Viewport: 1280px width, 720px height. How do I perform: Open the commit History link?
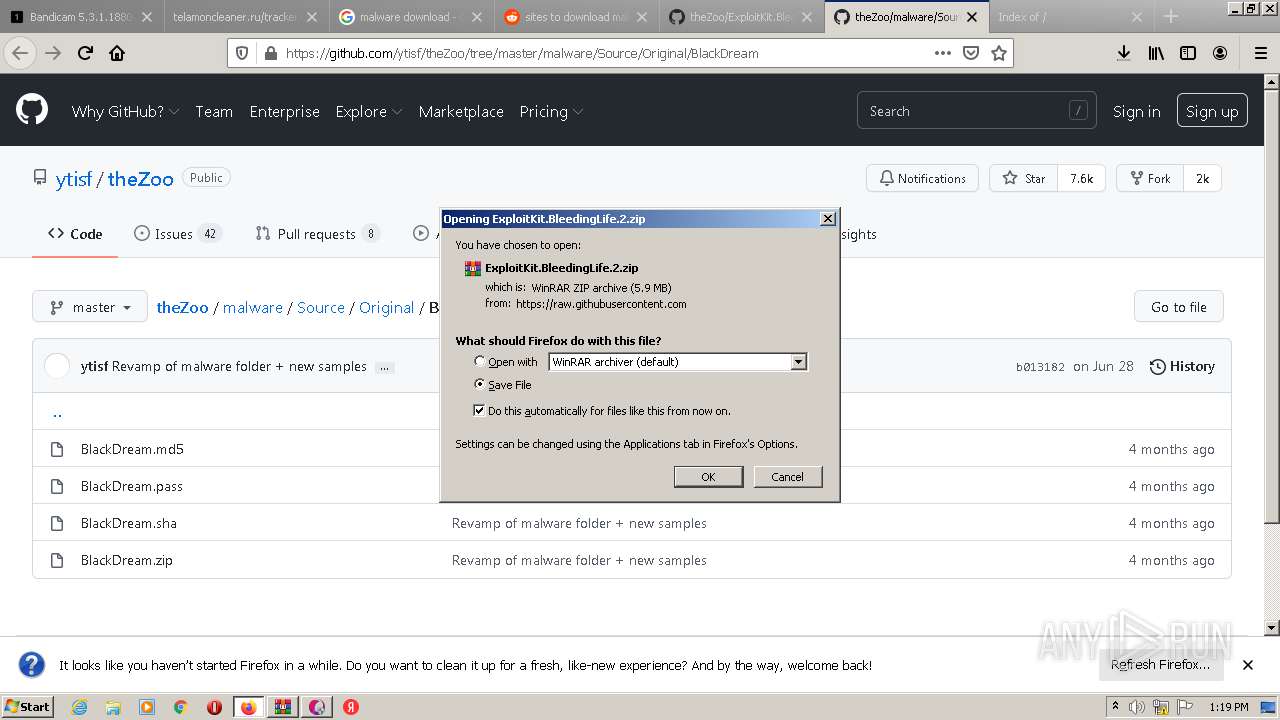1182,366
